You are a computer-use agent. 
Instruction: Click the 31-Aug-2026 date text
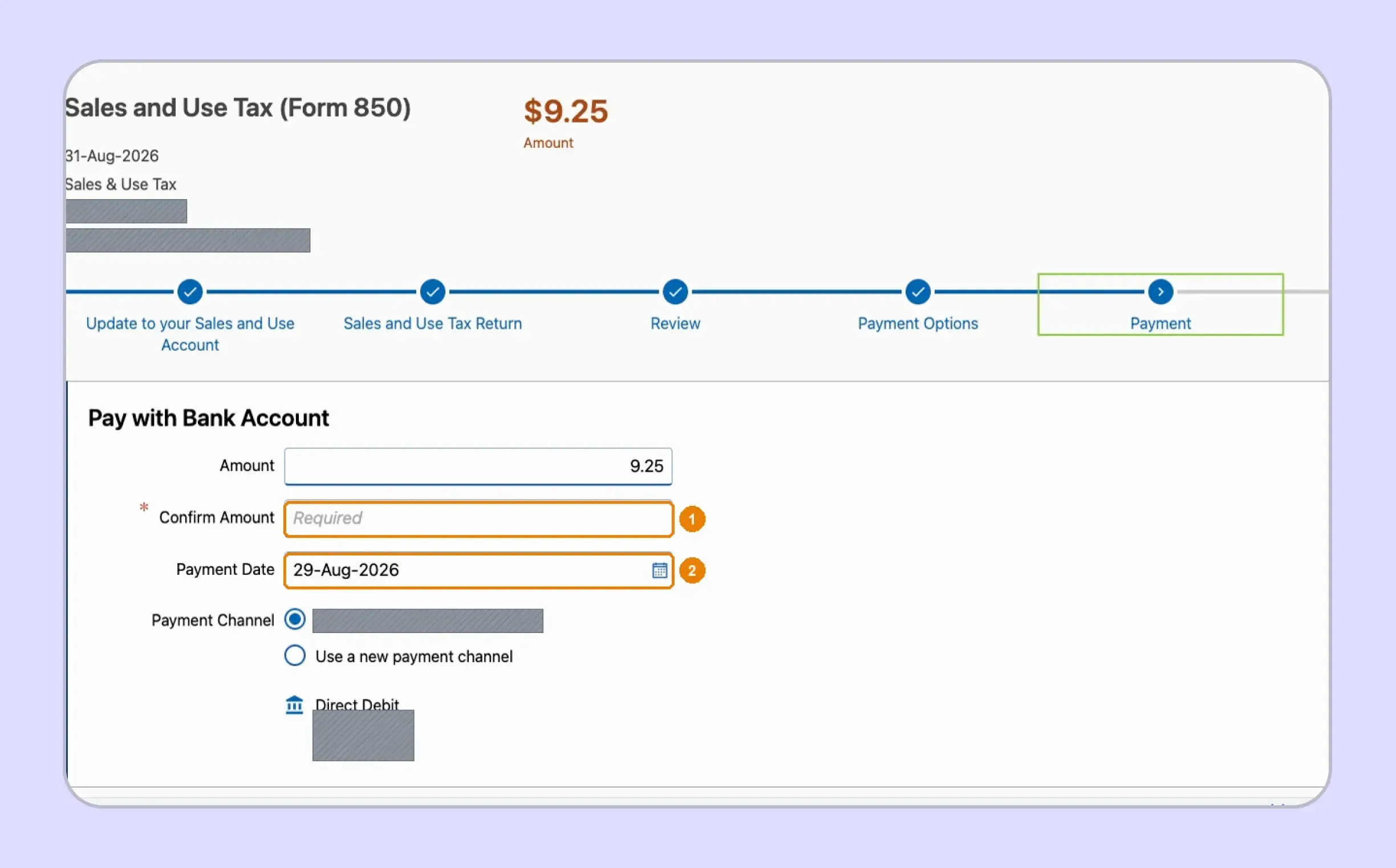[112, 156]
